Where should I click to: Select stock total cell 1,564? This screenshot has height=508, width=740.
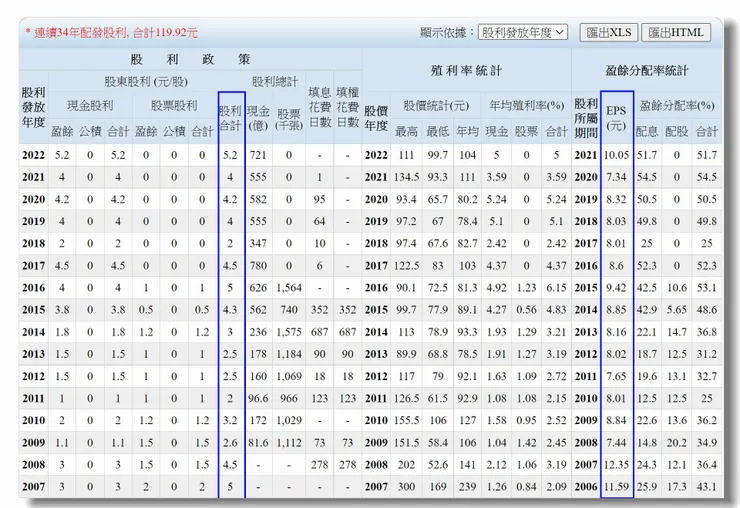[289, 288]
